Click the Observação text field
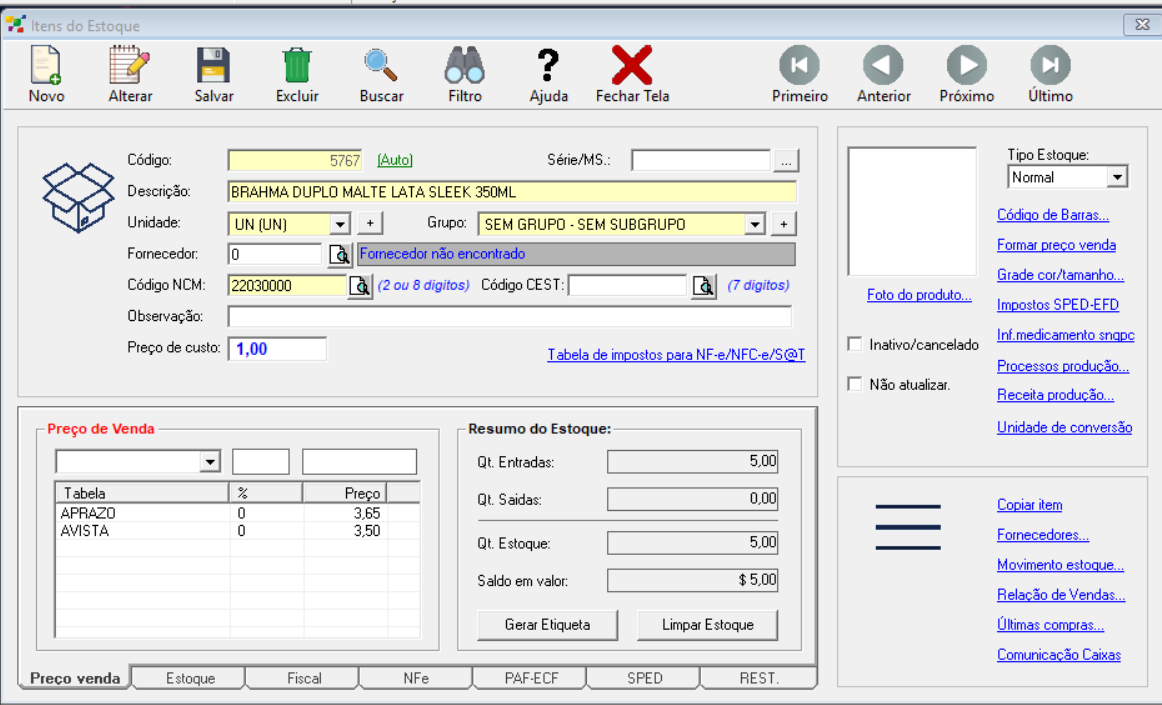The height and width of the screenshot is (705, 1162). [x=509, y=317]
